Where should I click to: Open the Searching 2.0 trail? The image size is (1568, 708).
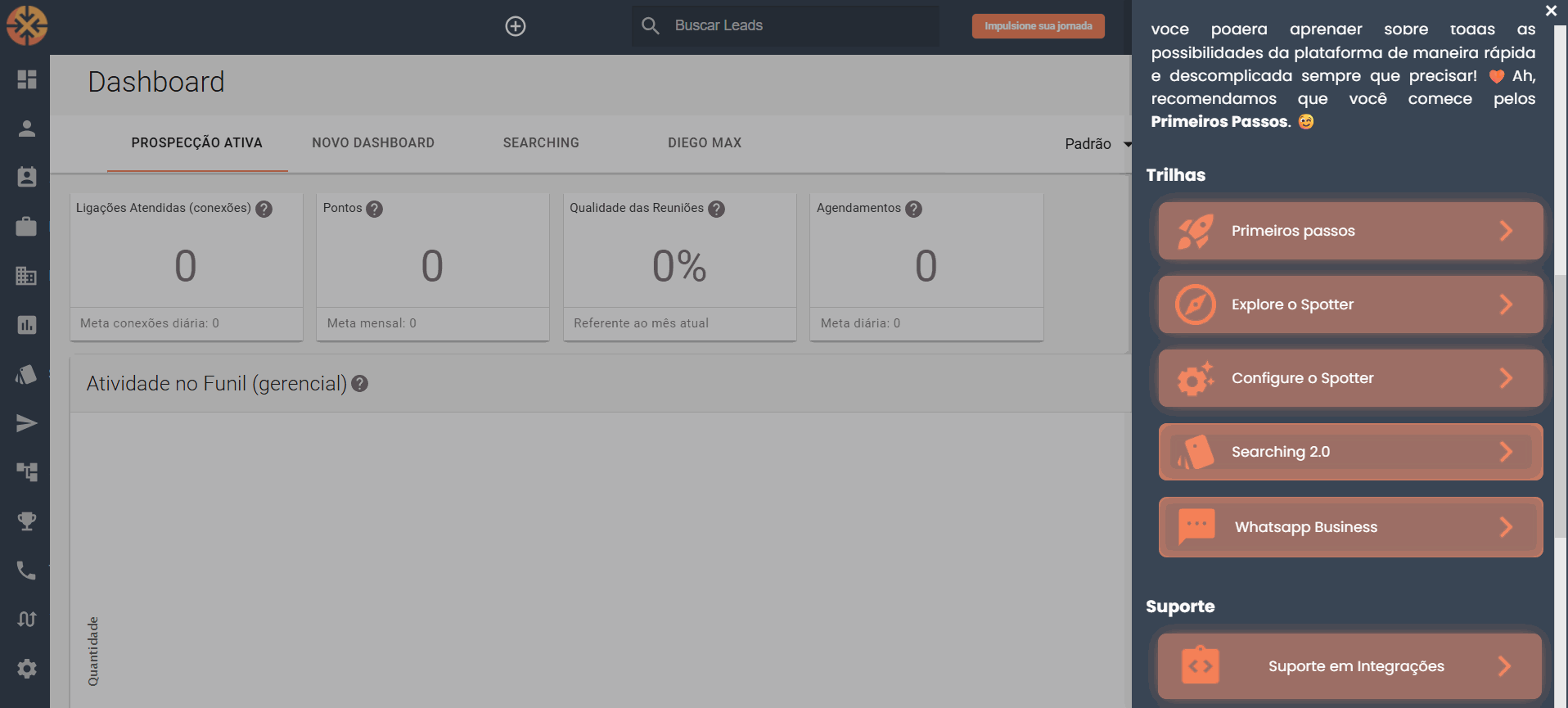(1350, 452)
